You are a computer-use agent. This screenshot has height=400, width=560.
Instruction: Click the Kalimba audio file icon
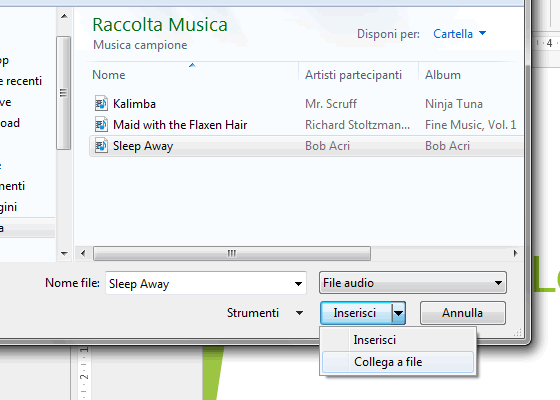point(101,104)
